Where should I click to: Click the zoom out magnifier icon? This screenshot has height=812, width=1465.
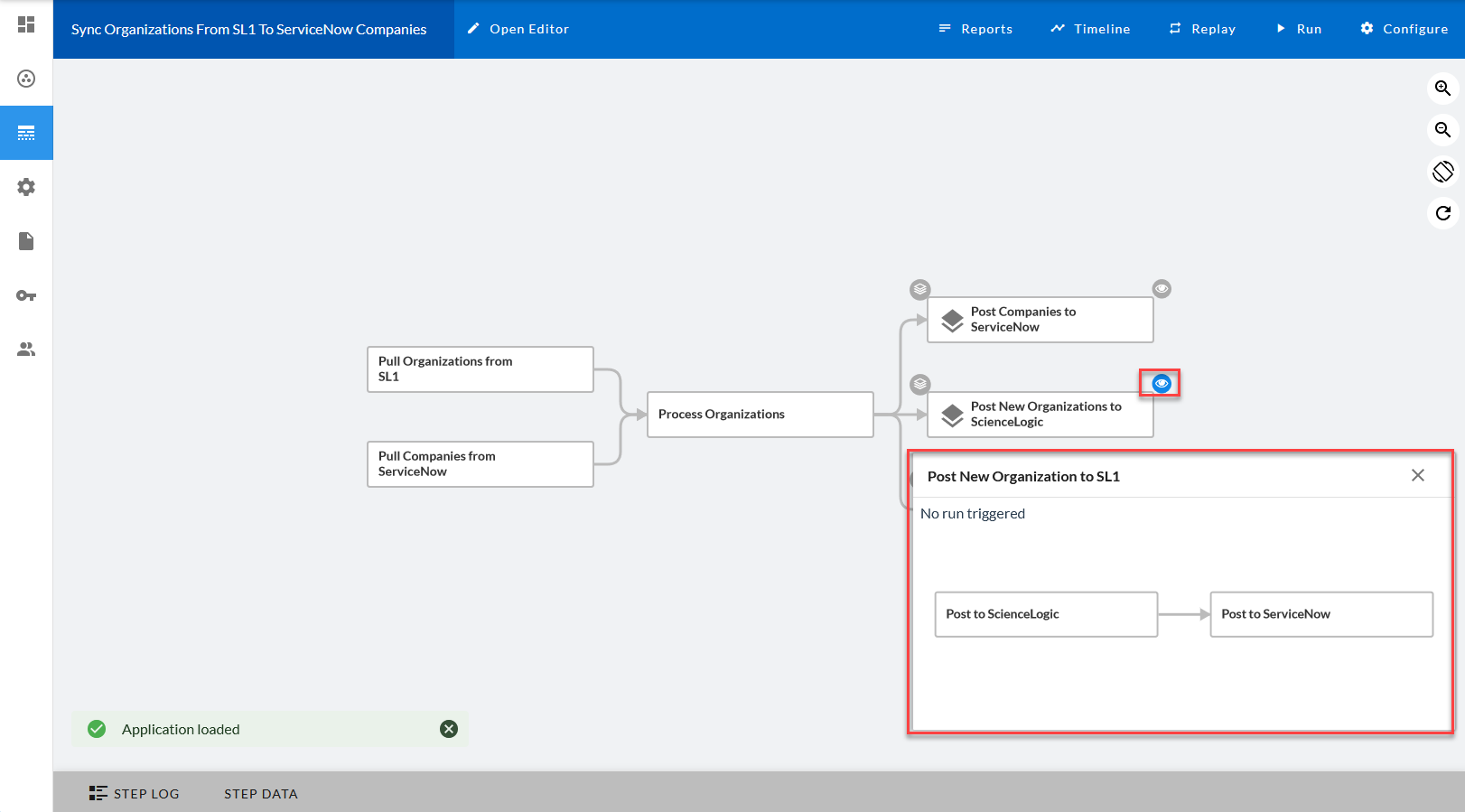click(1442, 130)
